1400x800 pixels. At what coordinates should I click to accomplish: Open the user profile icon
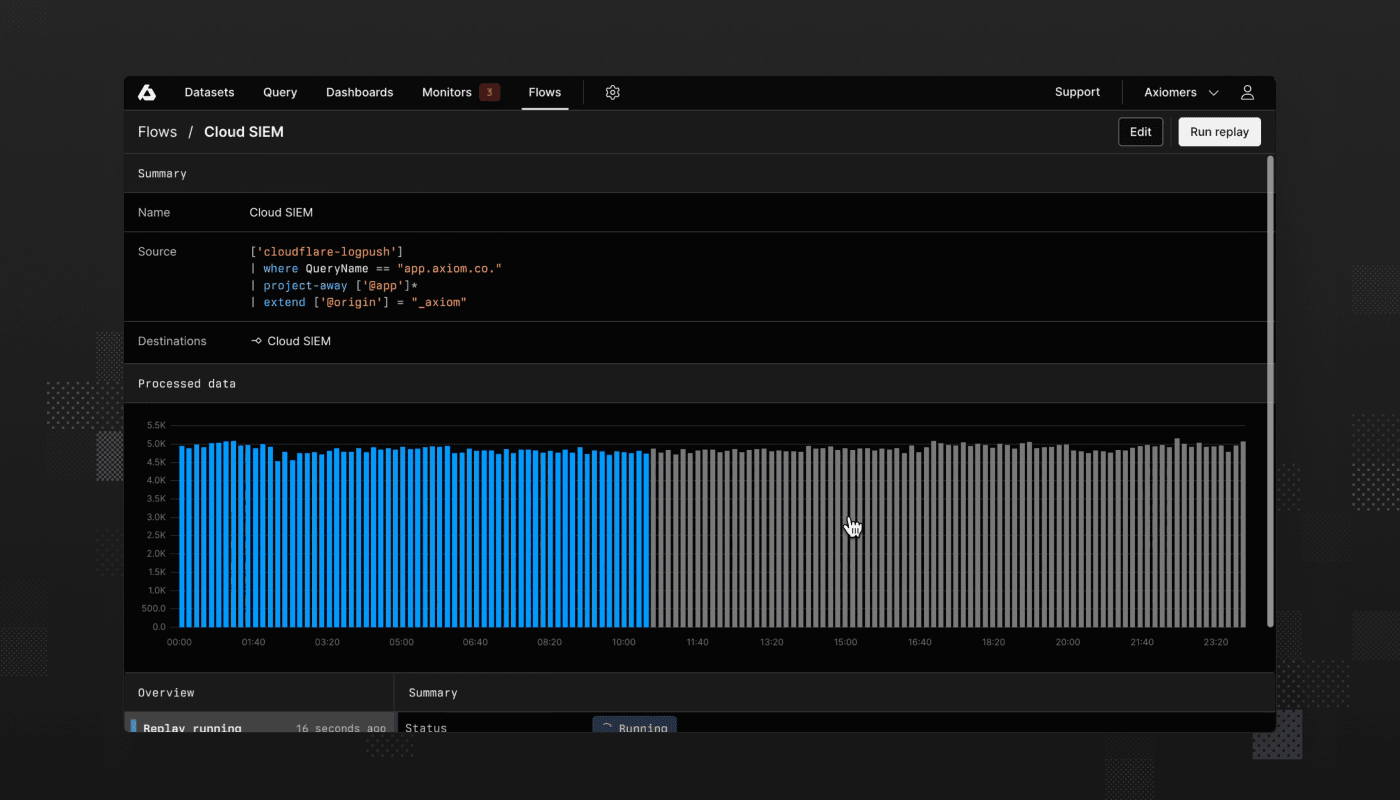[x=1247, y=92]
